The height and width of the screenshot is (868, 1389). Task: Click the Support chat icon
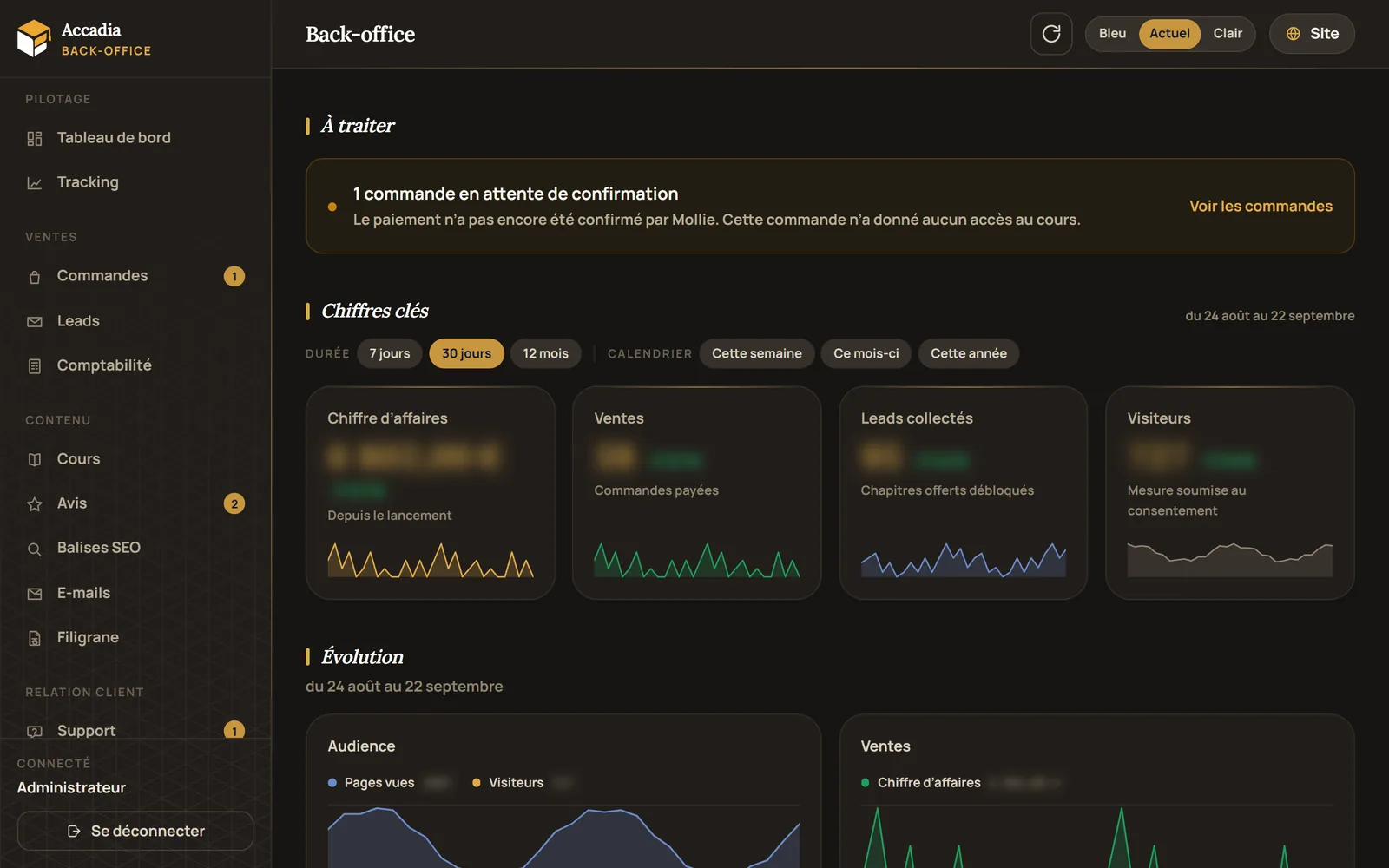[x=35, y=732]
